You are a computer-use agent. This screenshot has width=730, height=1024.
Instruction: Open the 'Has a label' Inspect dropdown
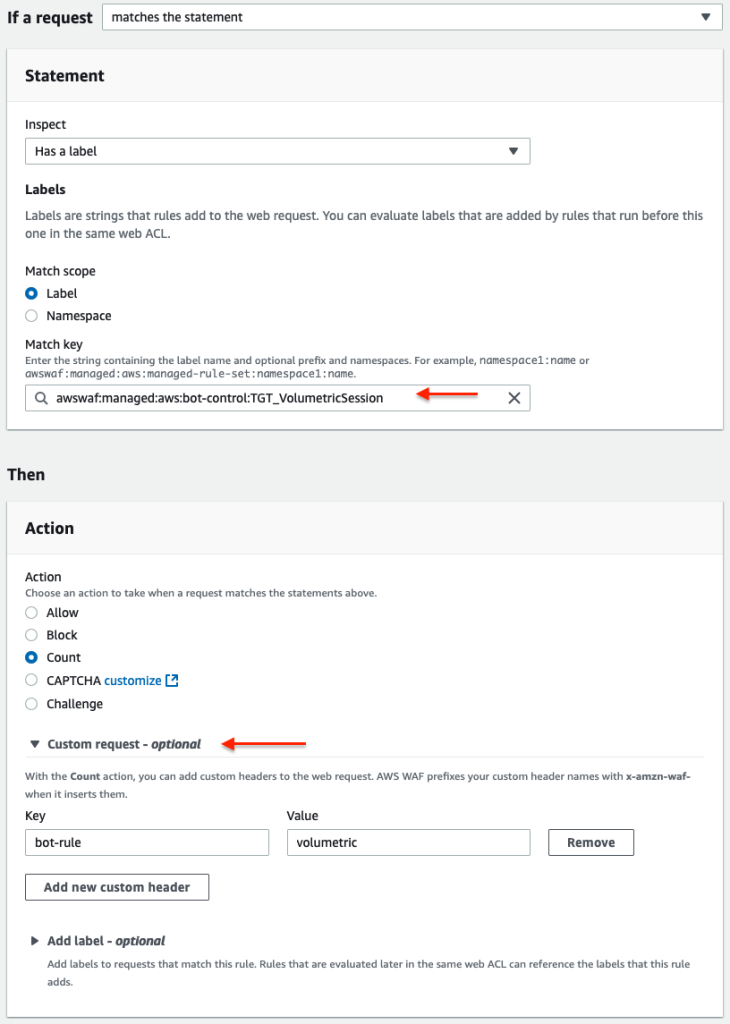(x=275, y=151)
